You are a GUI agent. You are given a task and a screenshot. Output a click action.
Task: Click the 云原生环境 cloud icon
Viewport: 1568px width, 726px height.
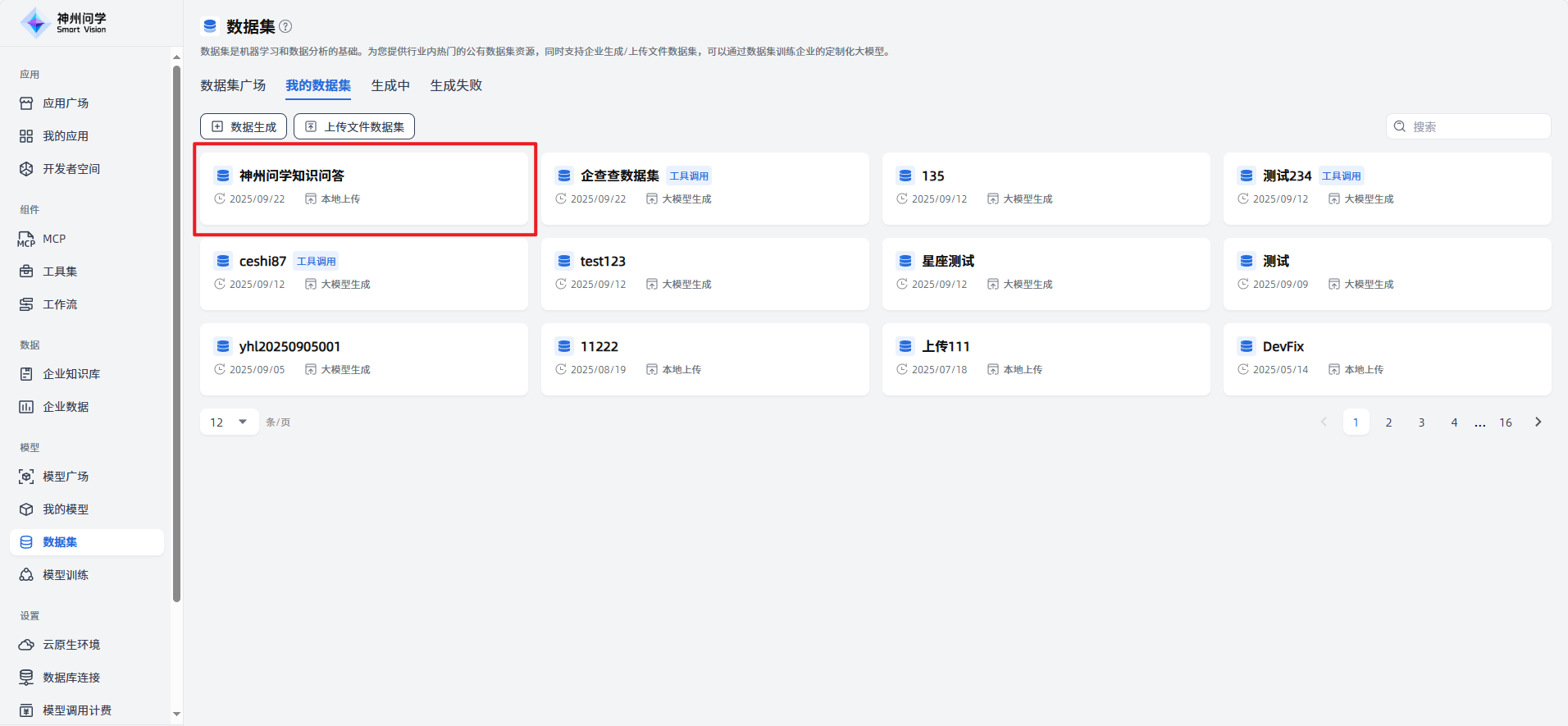tap(26, 645)
